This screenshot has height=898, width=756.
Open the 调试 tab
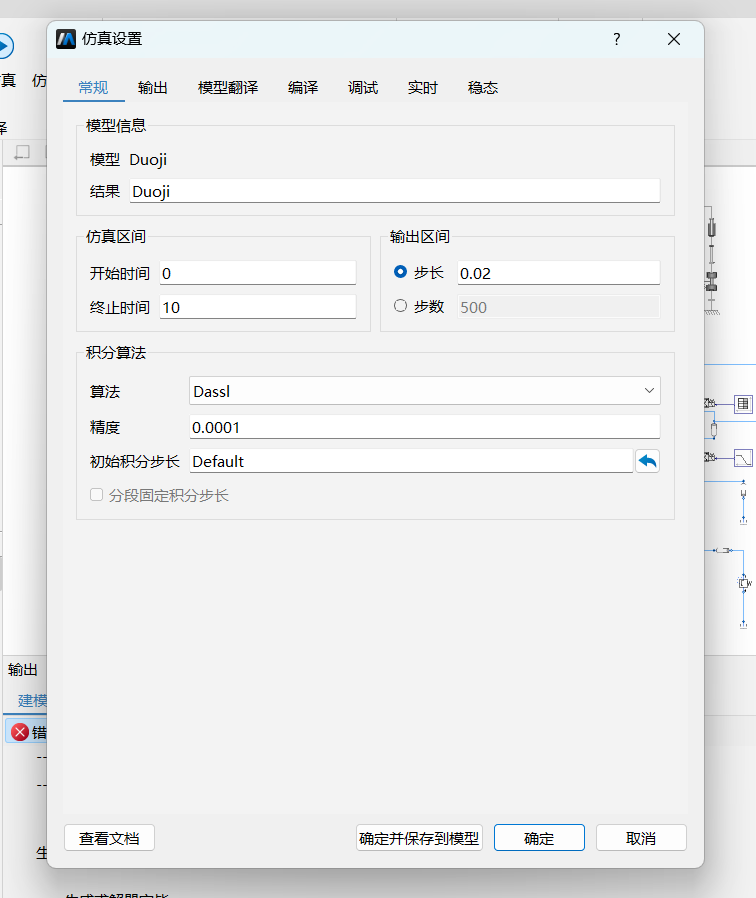pyautogui.click(x=363, y=88)
